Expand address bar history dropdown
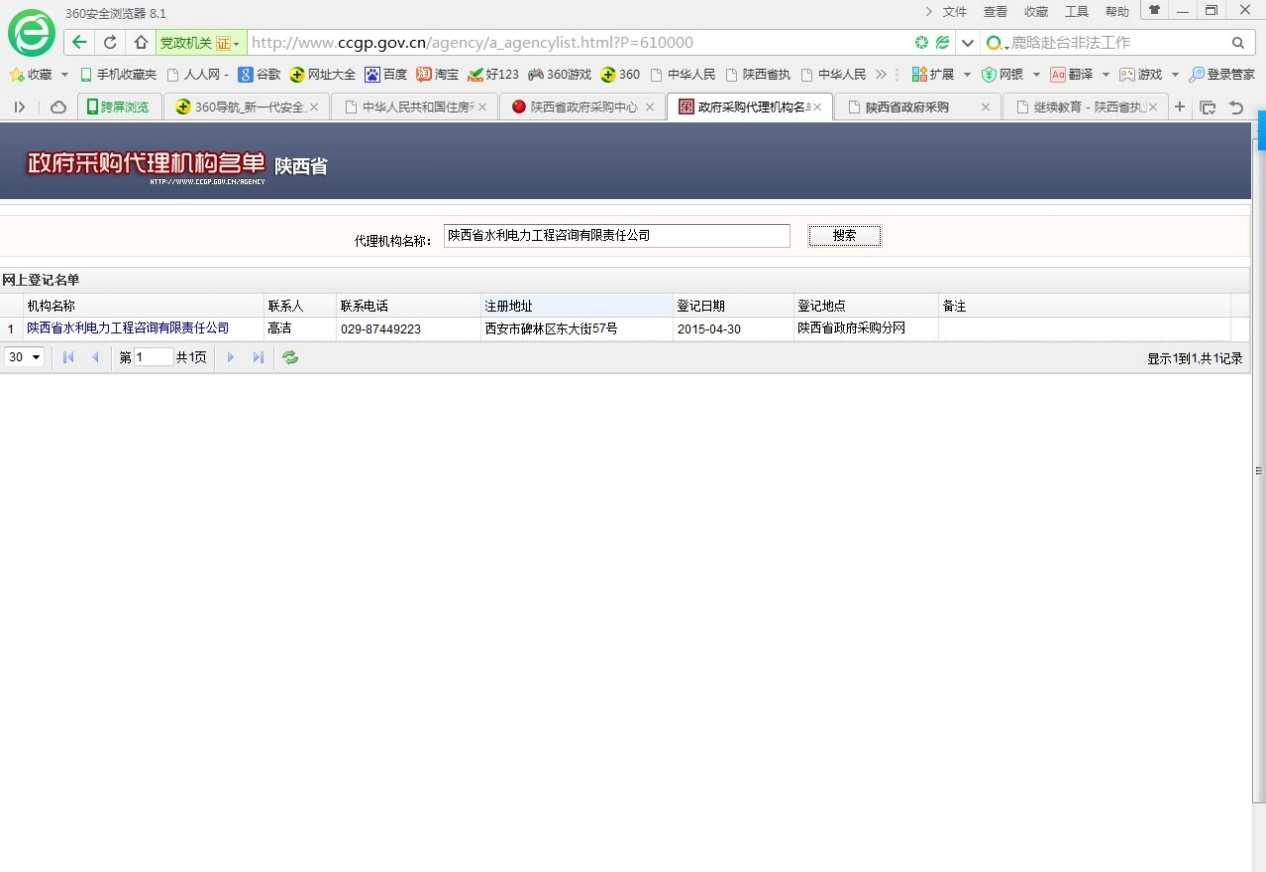1266x872 pixels. click(967, 43)
